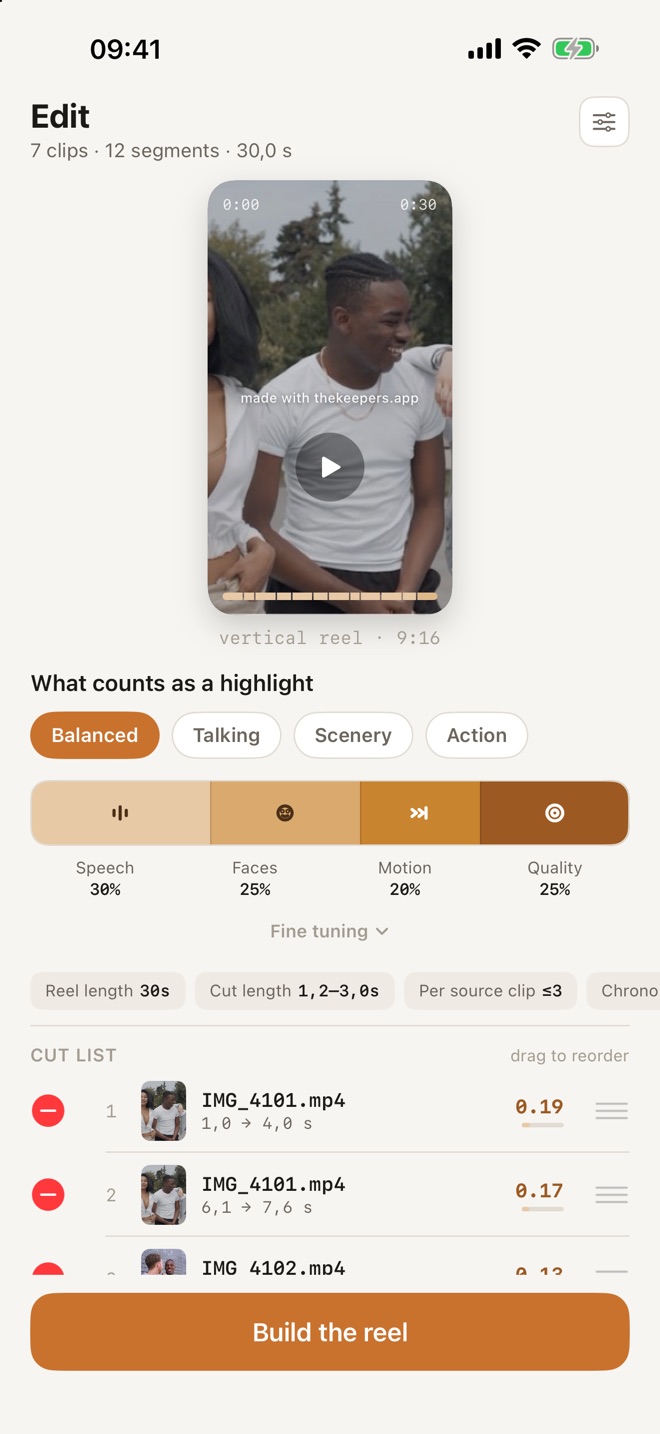660x1434 pixels.
Task: Click the preview segment progress bar
Action: tap(330, 596)
